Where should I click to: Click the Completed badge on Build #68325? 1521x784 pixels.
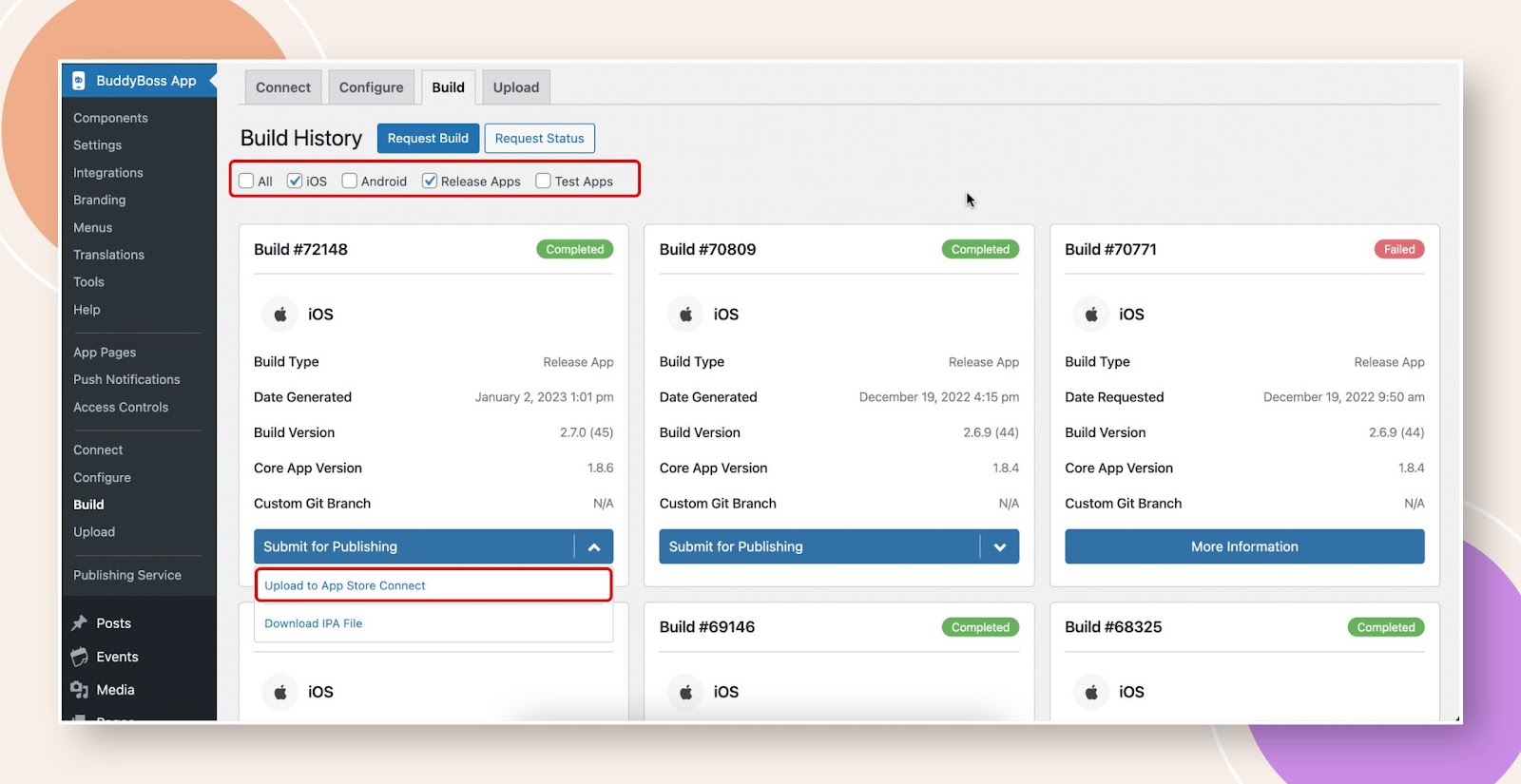coord(1386,627)
